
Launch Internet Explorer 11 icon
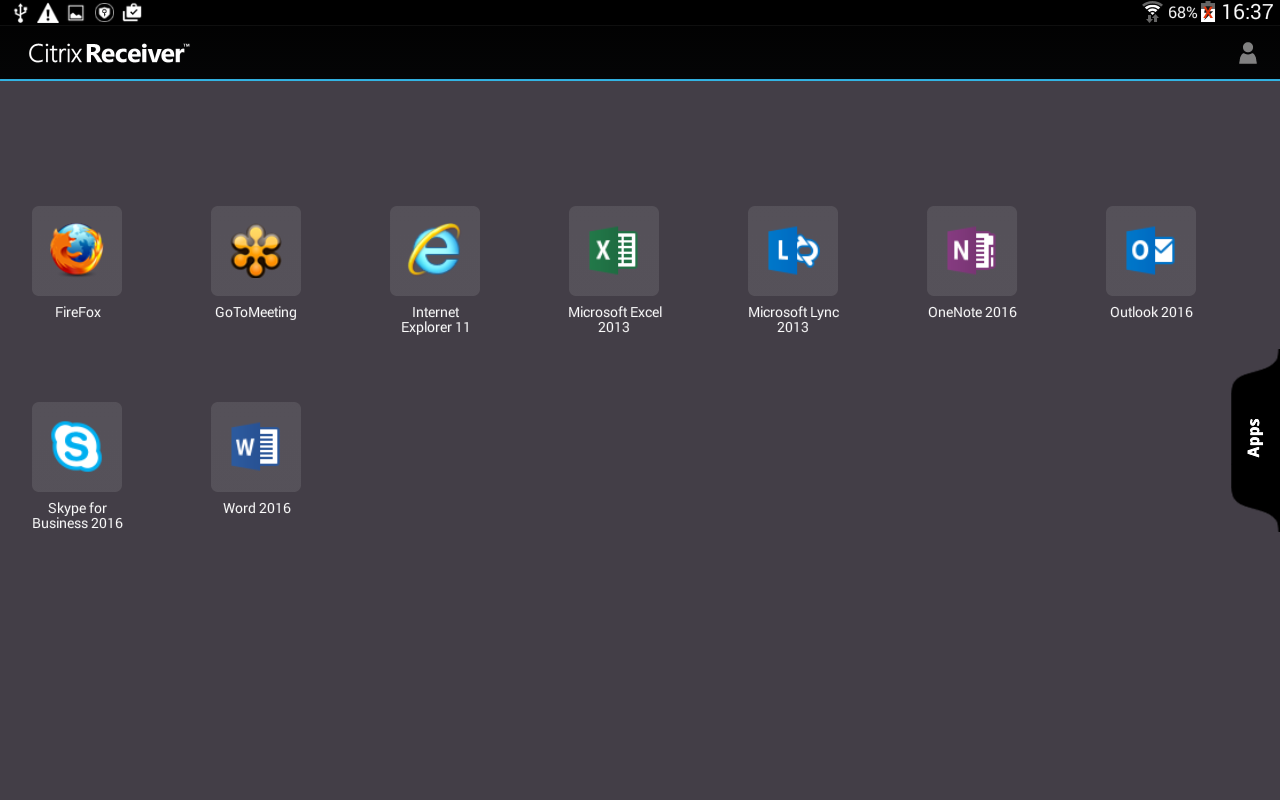pos(435,251)
